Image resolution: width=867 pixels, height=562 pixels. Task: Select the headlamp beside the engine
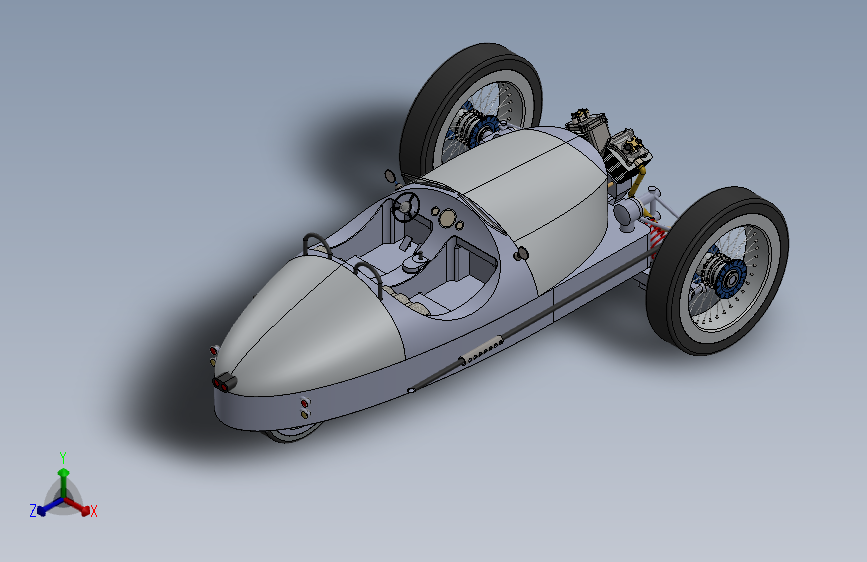pos(629,211)
